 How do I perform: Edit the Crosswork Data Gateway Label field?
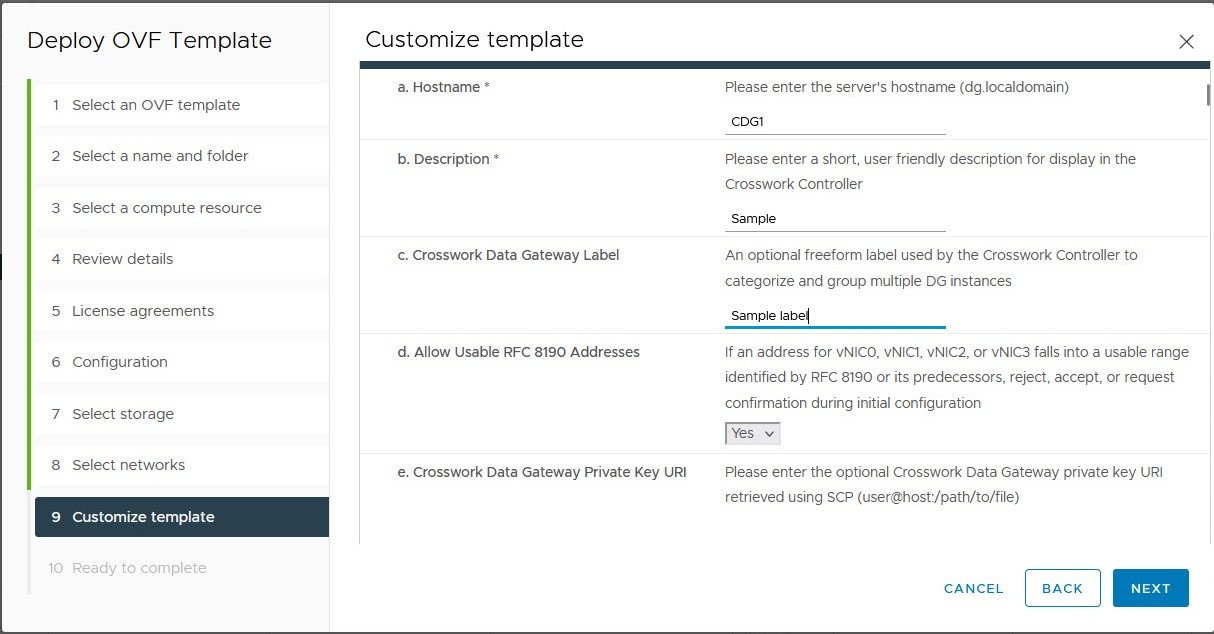coord(835,315)
